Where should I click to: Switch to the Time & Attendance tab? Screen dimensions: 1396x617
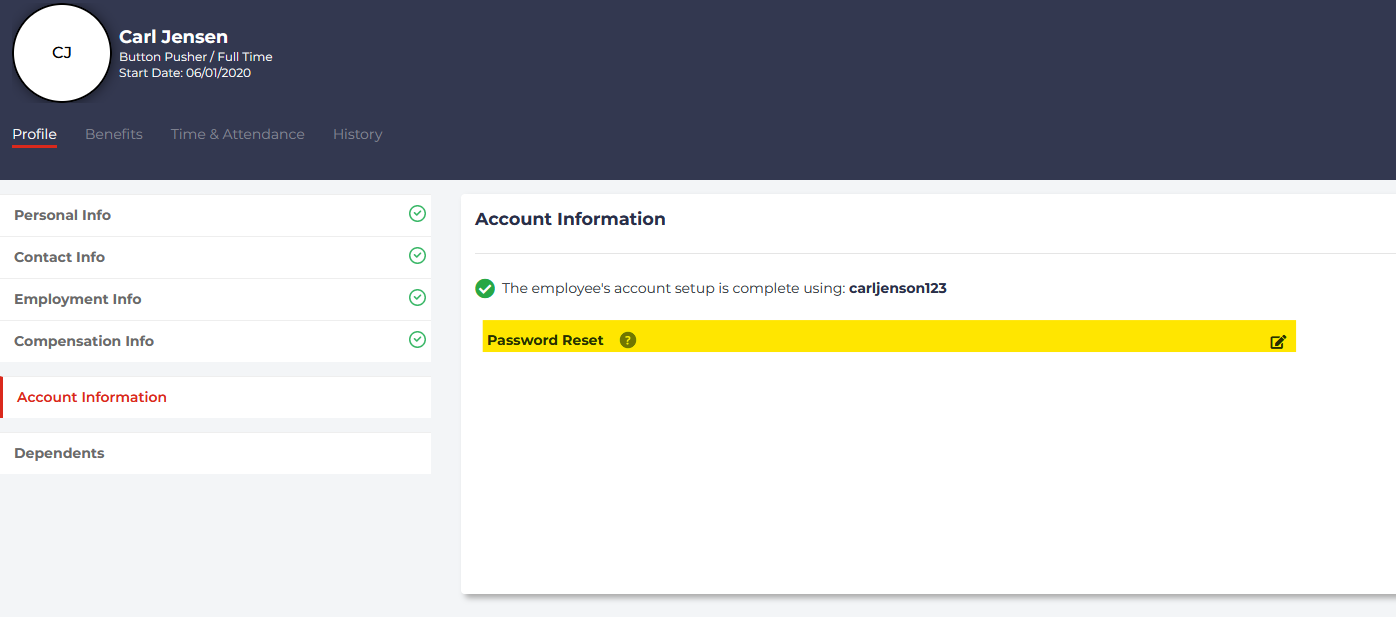237,134
